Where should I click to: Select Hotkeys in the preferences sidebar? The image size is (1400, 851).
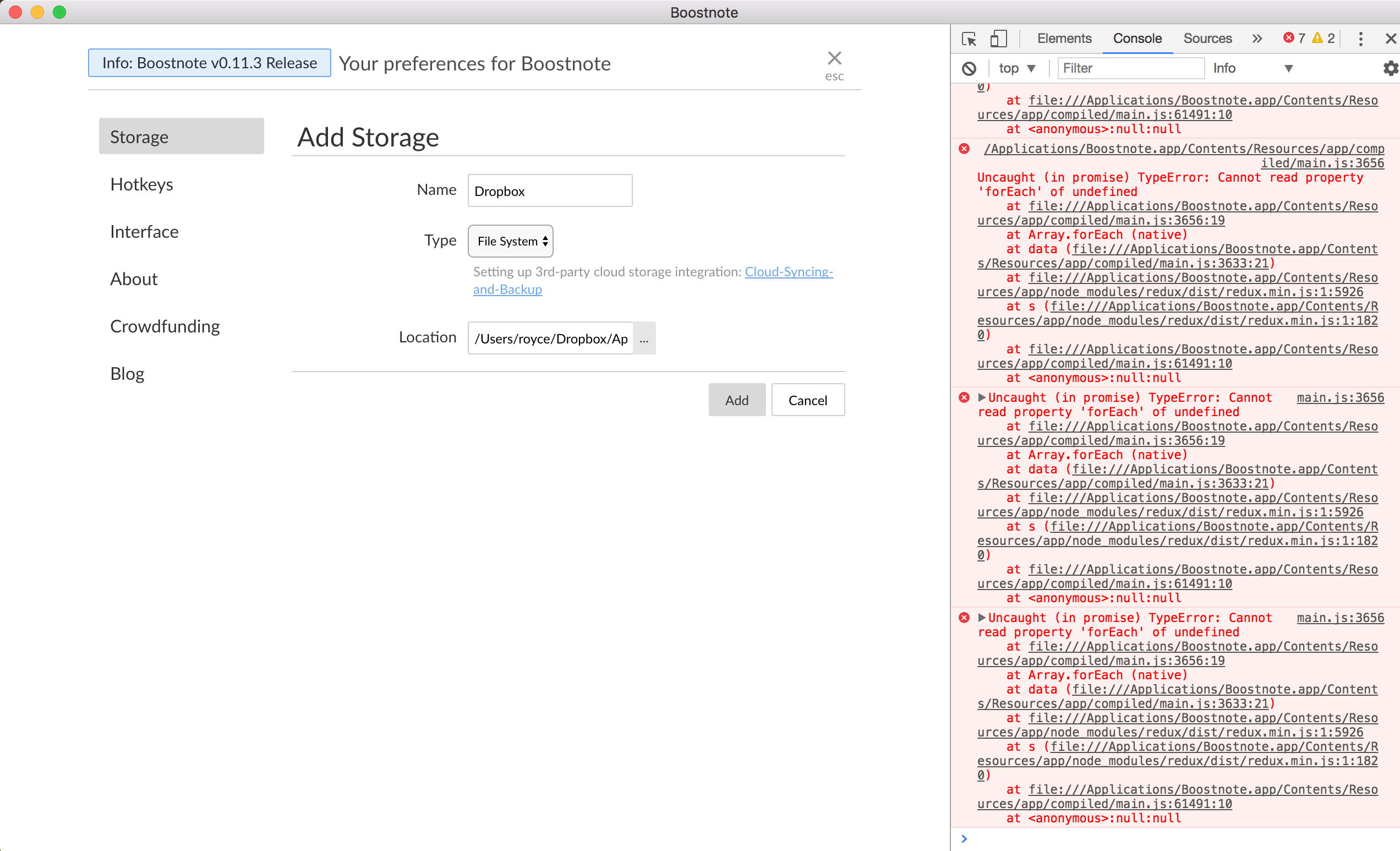pyautogui.click(x=141, y=184)
